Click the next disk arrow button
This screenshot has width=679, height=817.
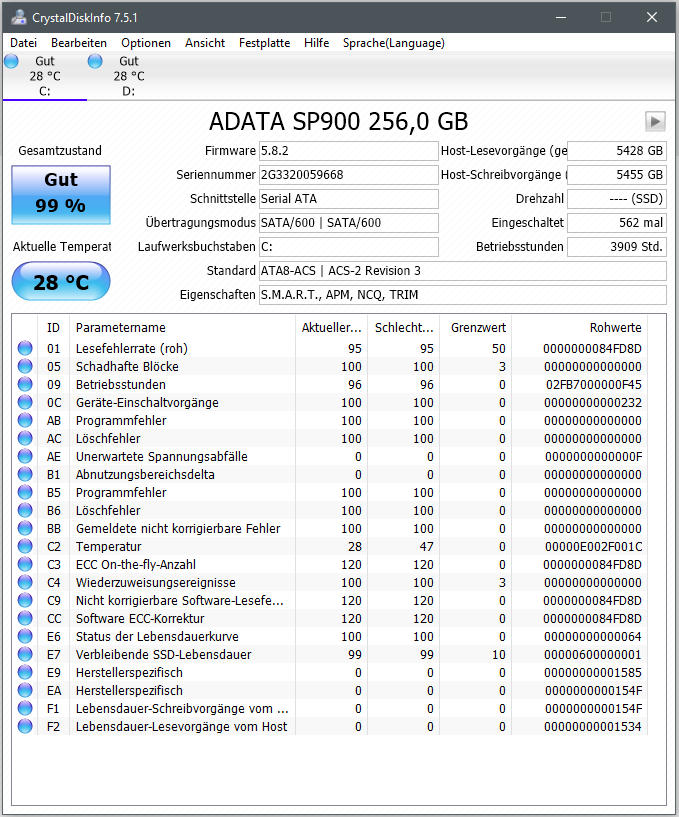click(655, 121)
